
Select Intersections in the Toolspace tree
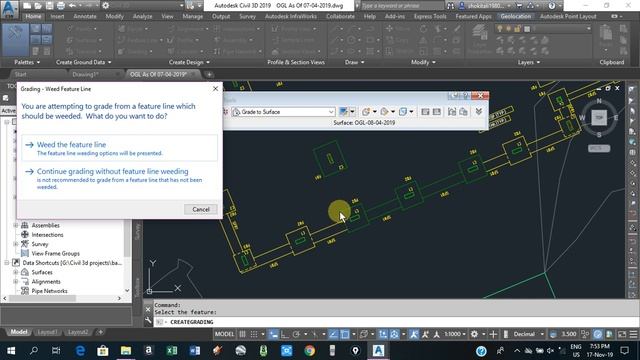point(47,235)
